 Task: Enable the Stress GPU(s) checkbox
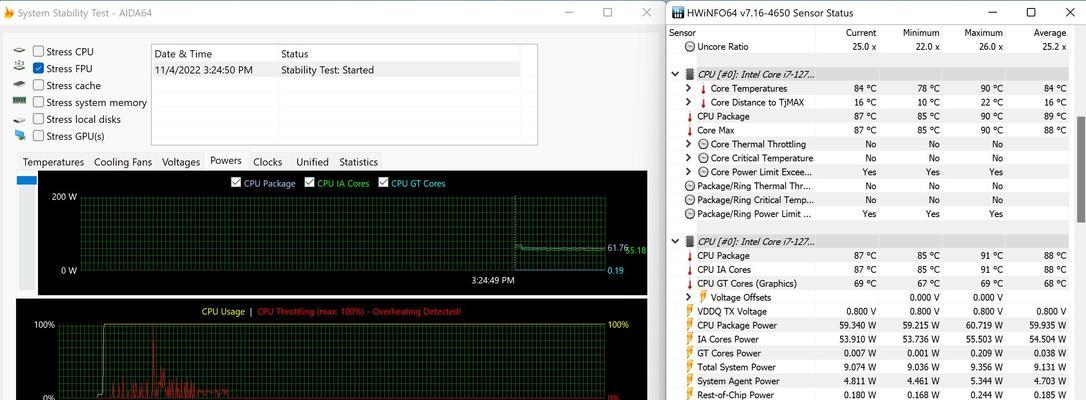39,136
